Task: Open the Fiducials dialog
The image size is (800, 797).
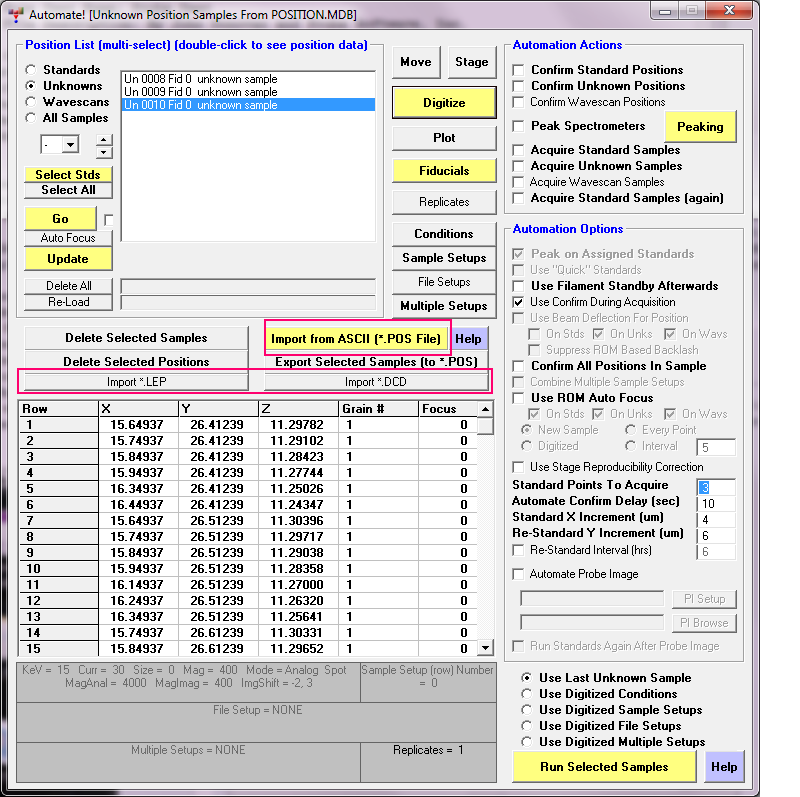Action: click(444, 171)
